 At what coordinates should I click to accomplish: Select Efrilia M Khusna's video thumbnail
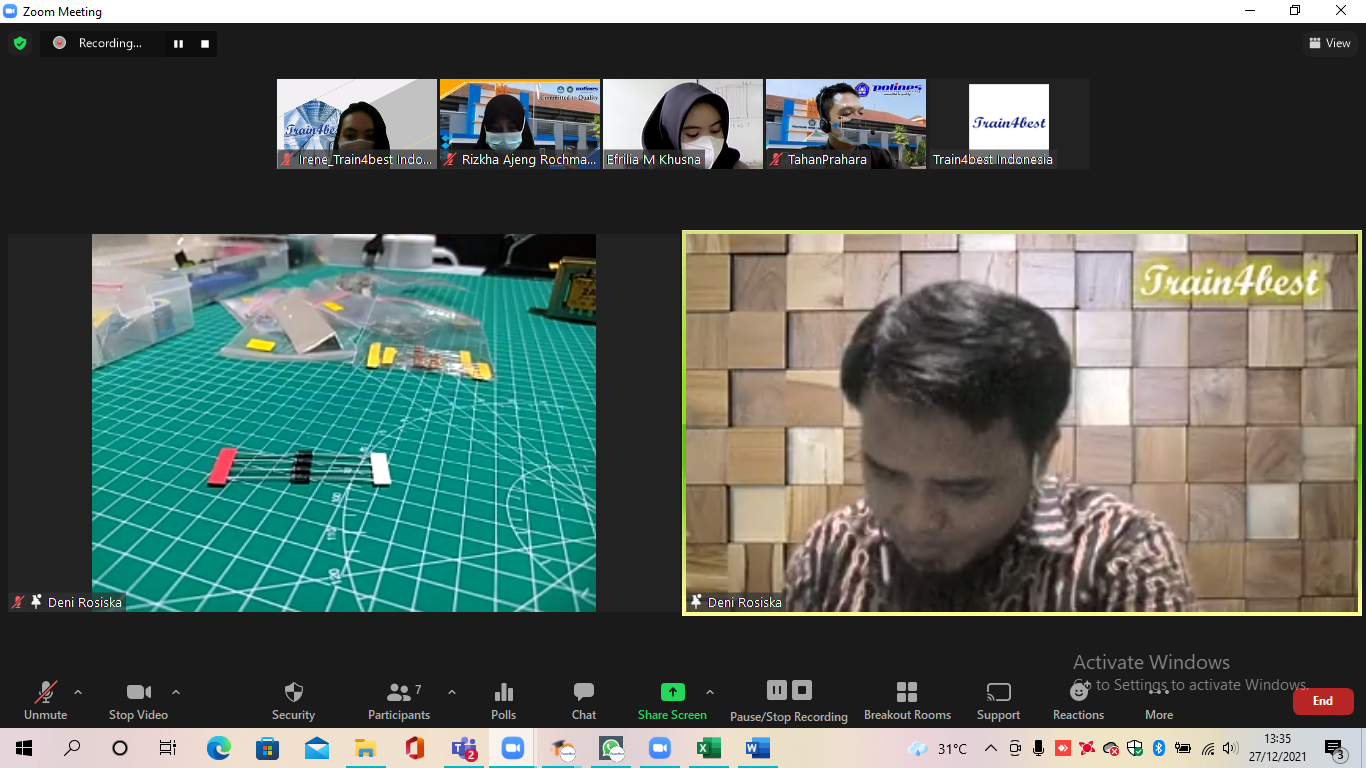(x=682, y=123)
